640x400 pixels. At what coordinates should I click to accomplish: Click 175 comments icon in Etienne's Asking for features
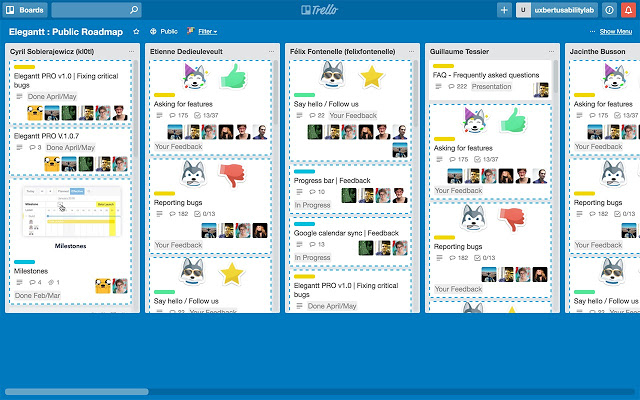[178, 116]
